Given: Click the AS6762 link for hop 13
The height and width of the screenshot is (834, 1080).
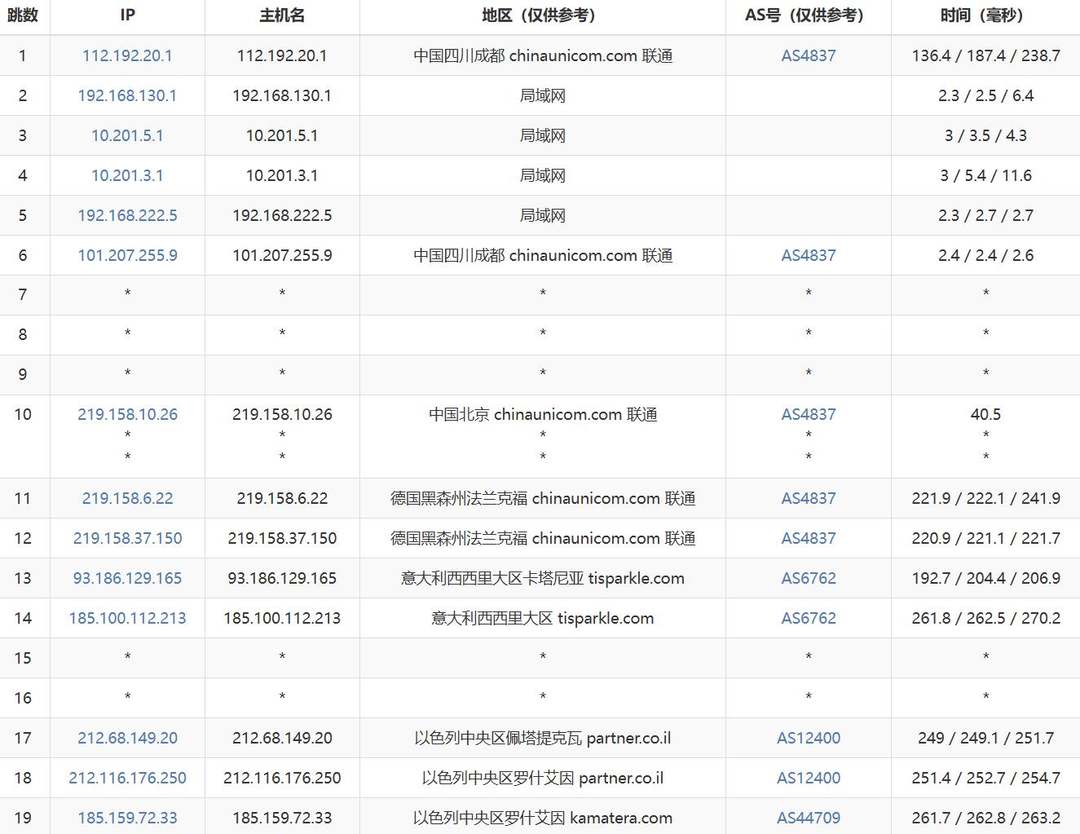Looking at the screenshot, I should [808, 578].
